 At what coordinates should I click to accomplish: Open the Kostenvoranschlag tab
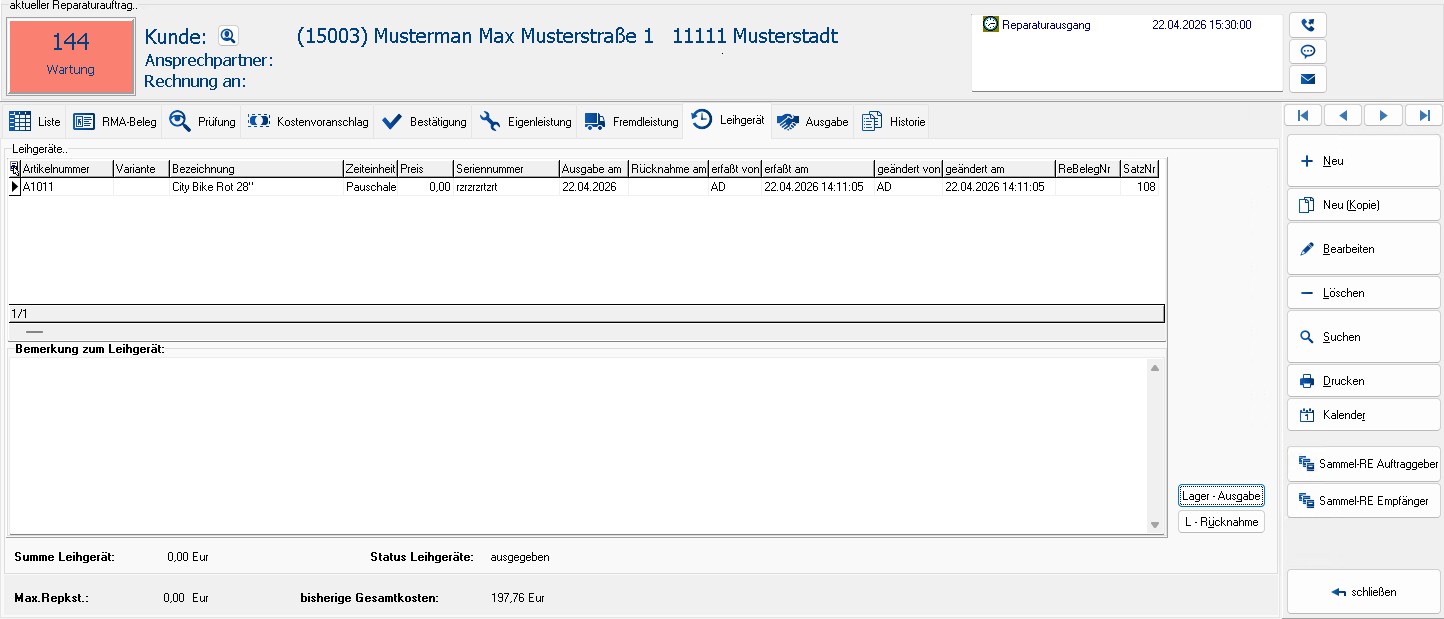point(309,122)
